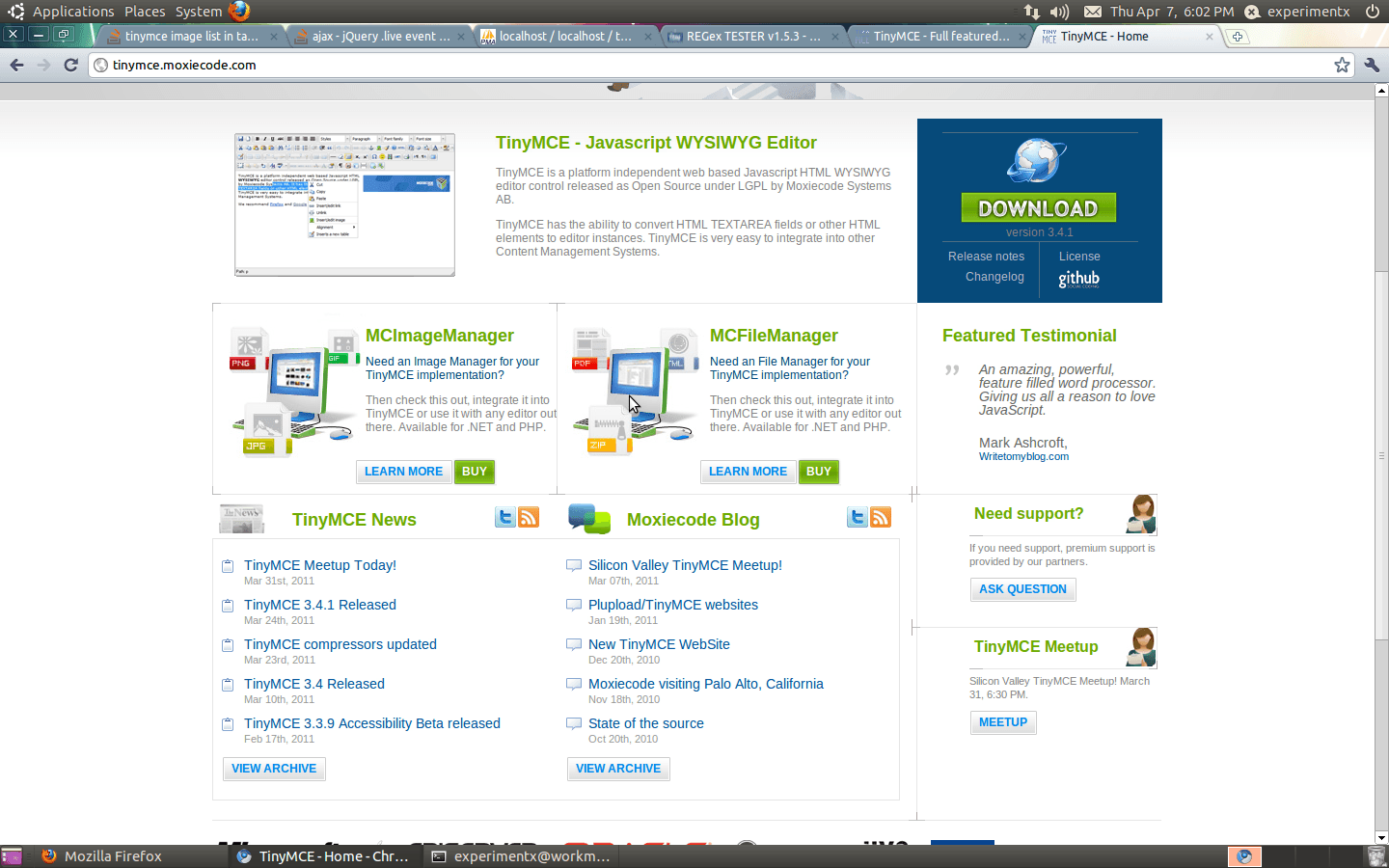Switch to experimentx terminal in taskbar
This screenshot has height=868, width=1389.
tap(521, 856)
